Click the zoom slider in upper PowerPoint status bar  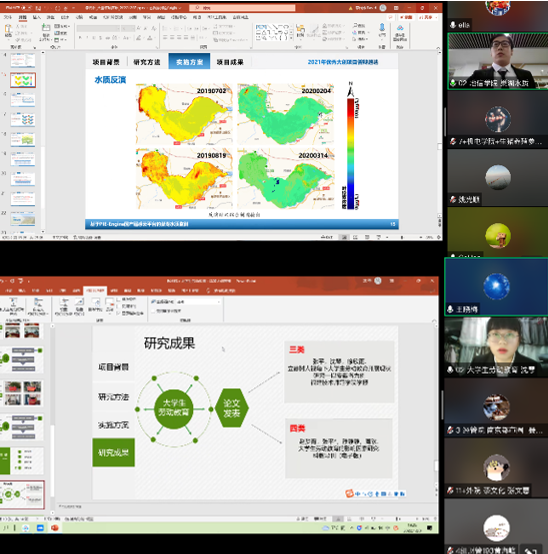tap(402, 237)
